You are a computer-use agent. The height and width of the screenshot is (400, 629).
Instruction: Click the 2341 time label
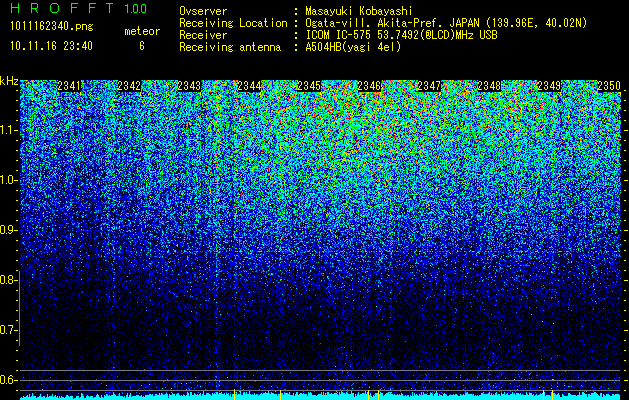[69, 86]
